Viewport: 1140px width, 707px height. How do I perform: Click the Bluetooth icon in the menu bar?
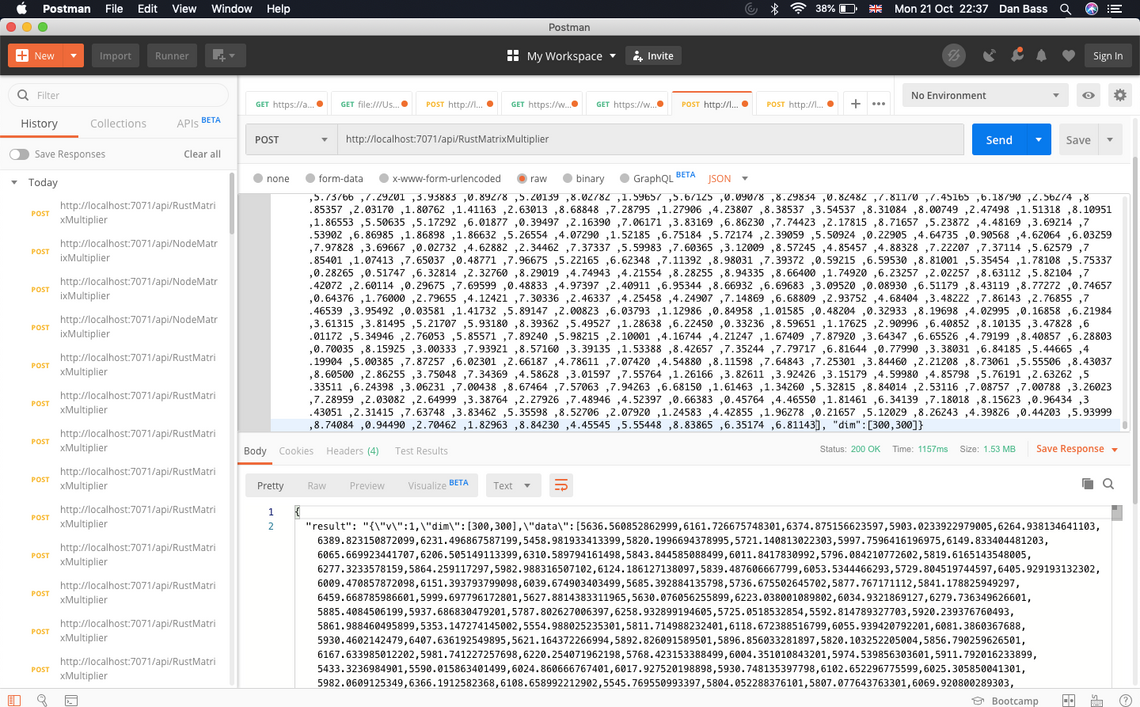point(774,9)
